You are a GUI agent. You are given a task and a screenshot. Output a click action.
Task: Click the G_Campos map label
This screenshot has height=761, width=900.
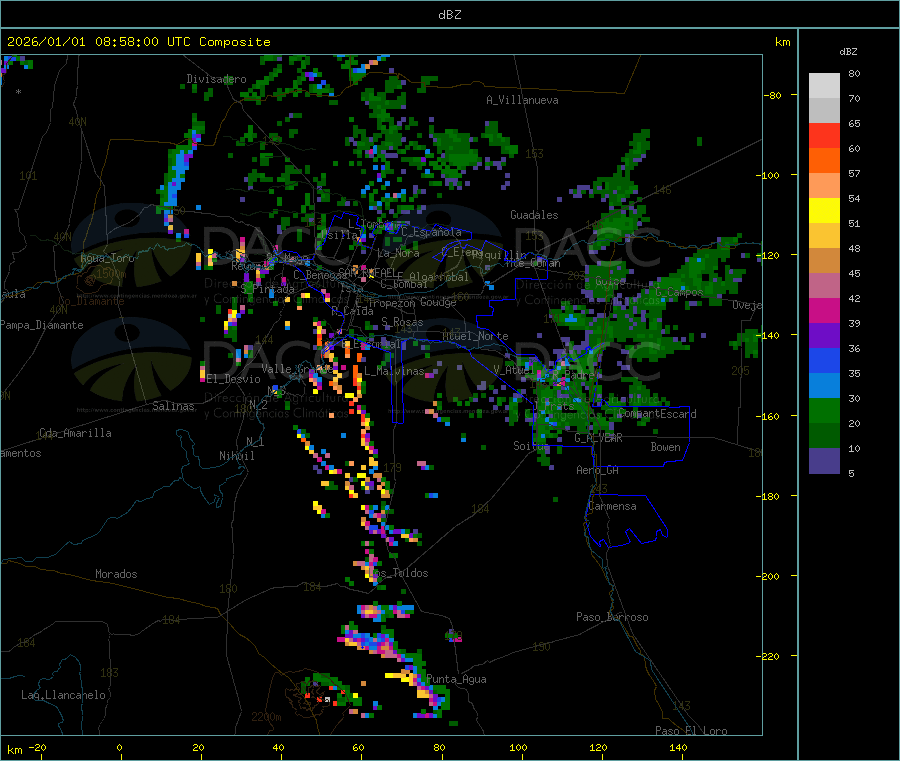pyautogui.click(x=679, y=292)
